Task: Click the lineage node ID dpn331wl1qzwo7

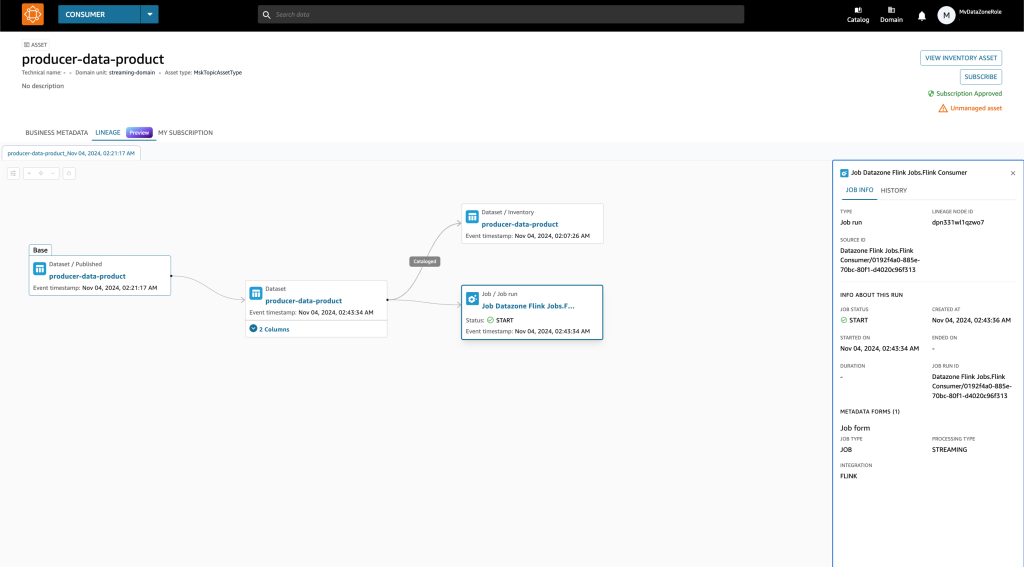Action: (957, 223)
